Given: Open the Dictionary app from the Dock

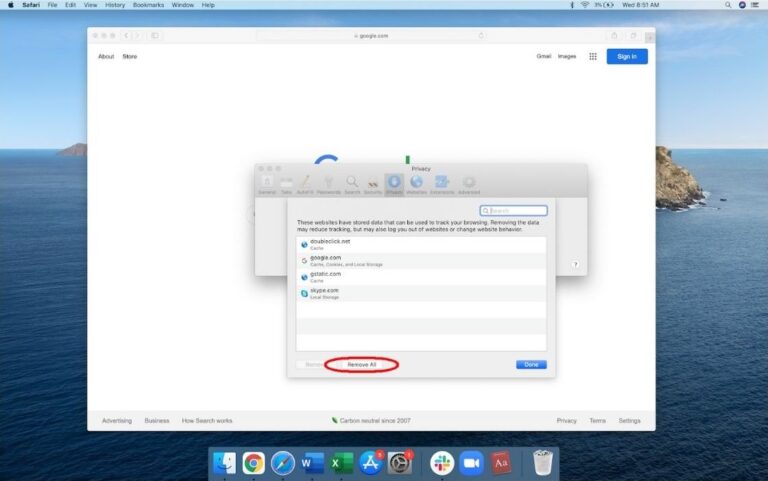Looking at the screenshot, I should [x=500, y=462].
